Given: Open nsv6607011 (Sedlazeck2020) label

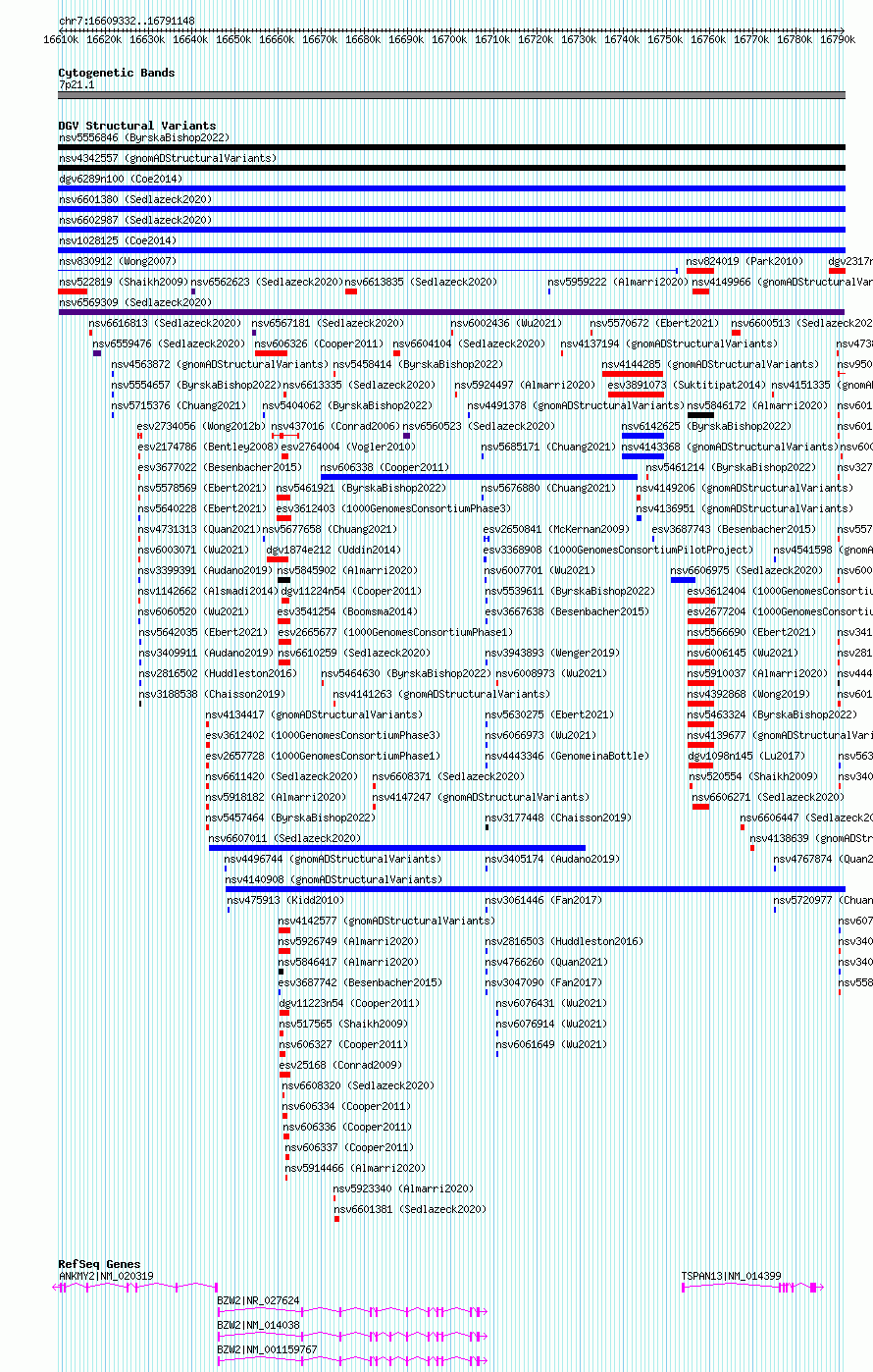Looking at the screenshot, I should tap(285, 839).
